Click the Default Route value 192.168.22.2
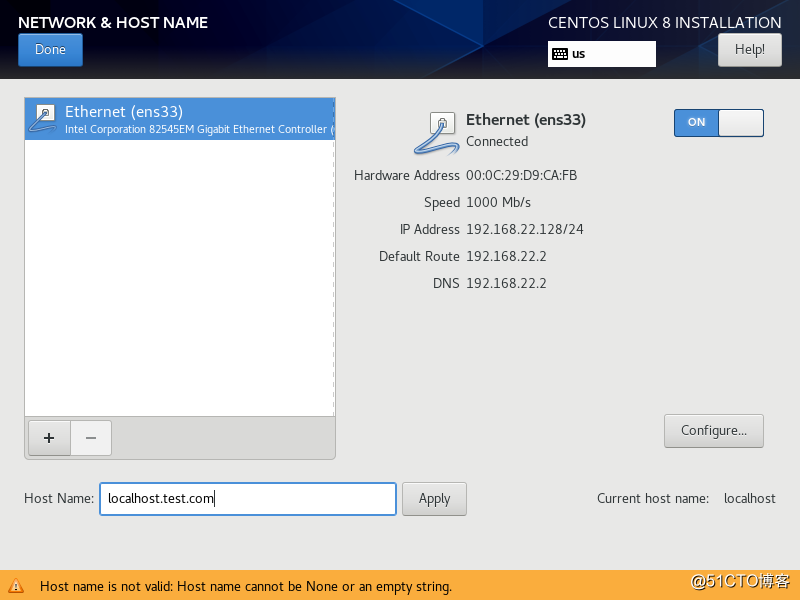Viewport: 800px width, 600px height. coord(506,256)
